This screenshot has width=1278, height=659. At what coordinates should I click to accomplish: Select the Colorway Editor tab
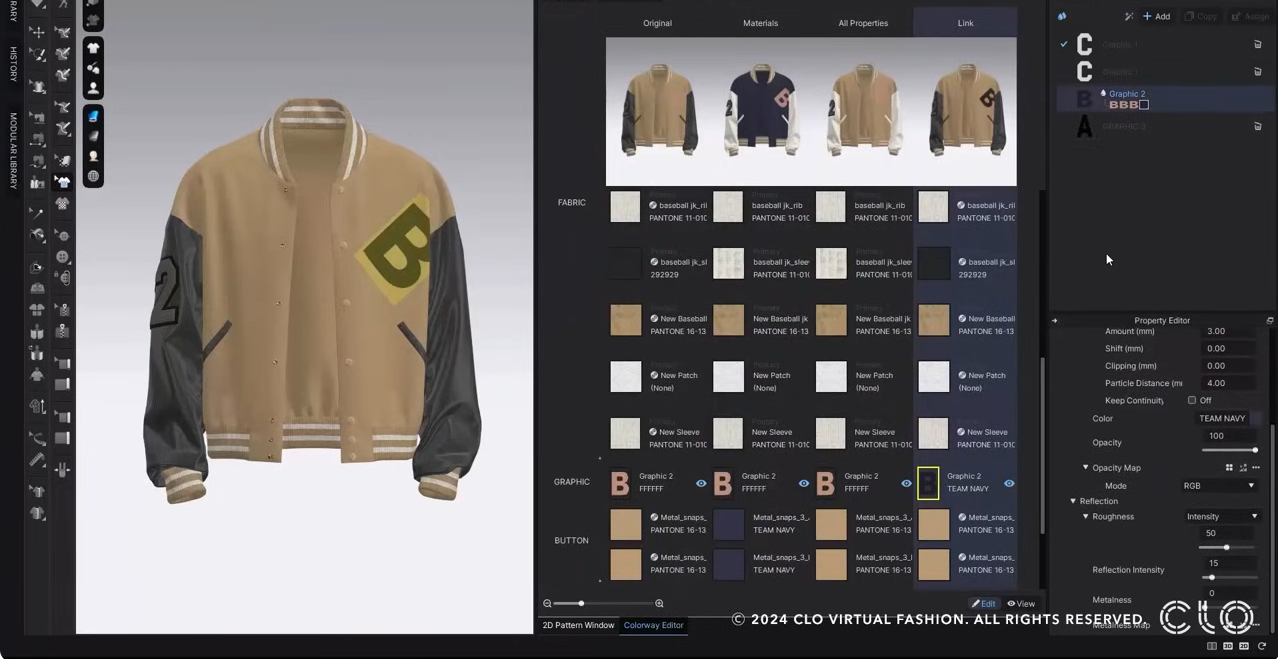pyautogui.click(x=654, y=625)
